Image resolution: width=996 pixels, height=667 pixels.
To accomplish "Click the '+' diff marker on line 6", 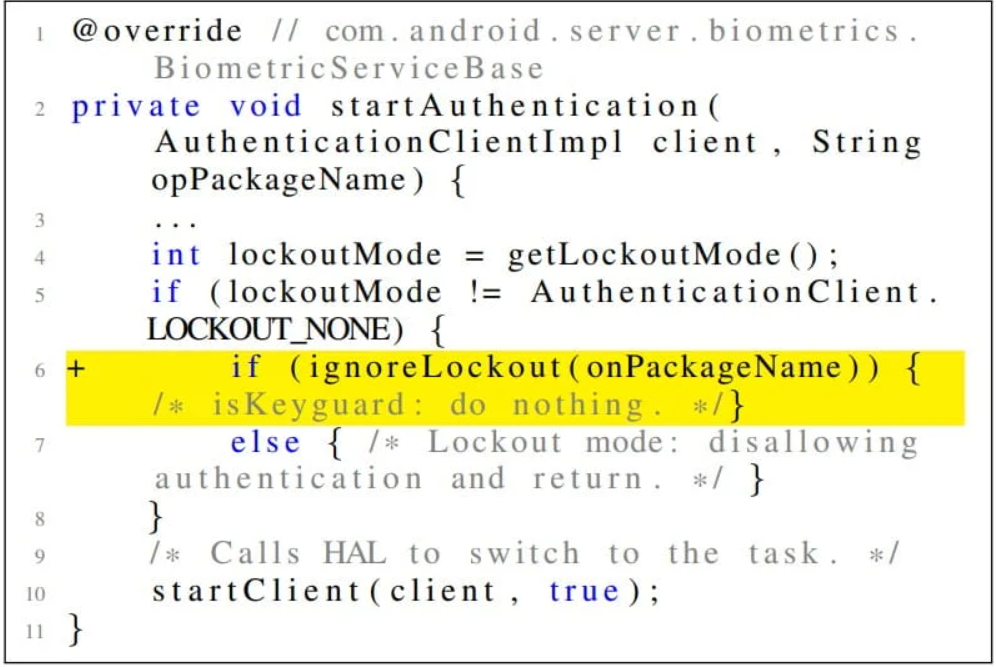I will (x=76, y=369).
